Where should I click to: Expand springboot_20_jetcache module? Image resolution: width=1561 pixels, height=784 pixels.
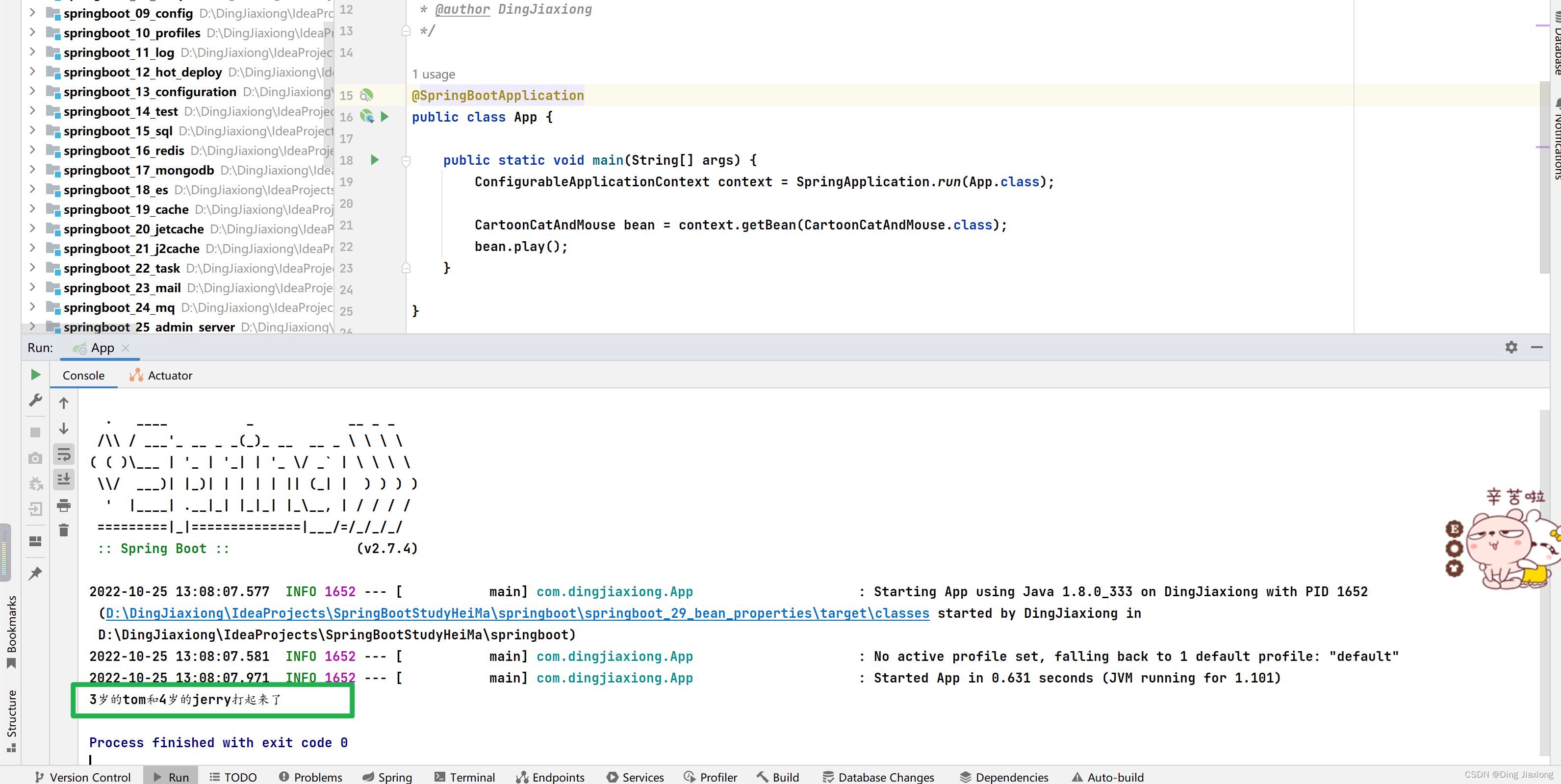coord(32,228)
